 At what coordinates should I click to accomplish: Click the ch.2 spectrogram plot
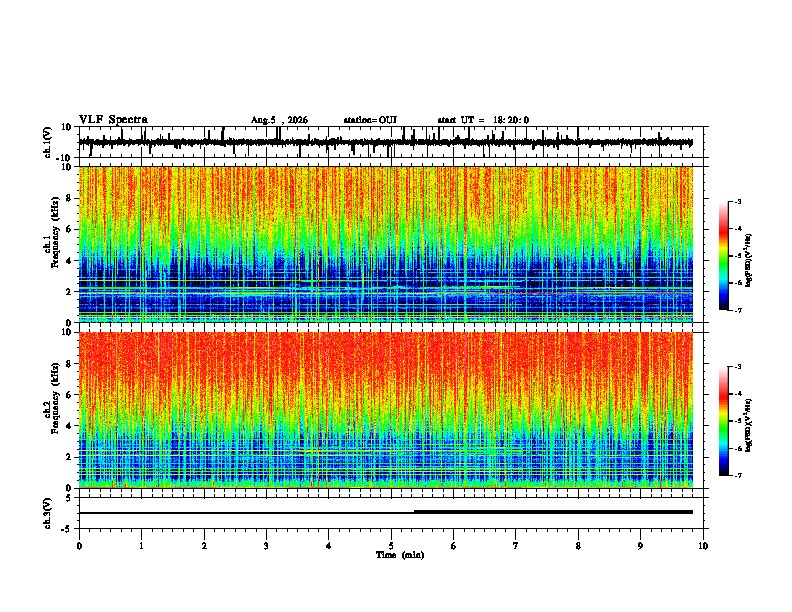point(386,410)
